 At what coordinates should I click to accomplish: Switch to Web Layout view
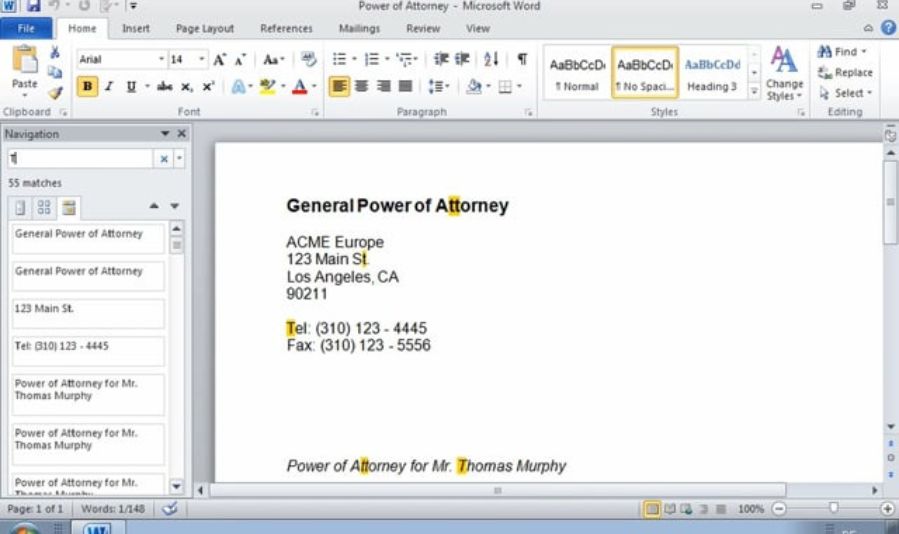(686, 509)
